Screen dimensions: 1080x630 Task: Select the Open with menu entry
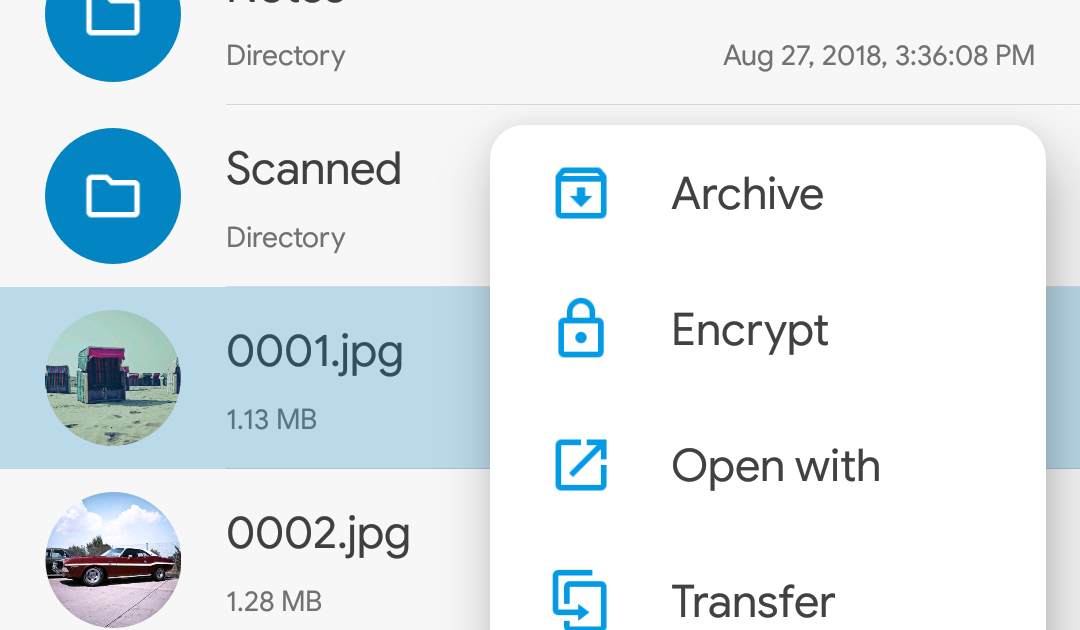point(768,465)
